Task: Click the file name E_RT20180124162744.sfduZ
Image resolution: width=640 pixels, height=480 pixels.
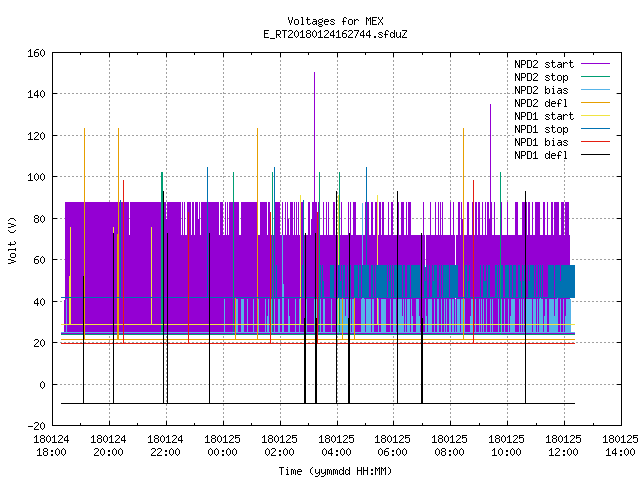Action: (x=335, y=34)
